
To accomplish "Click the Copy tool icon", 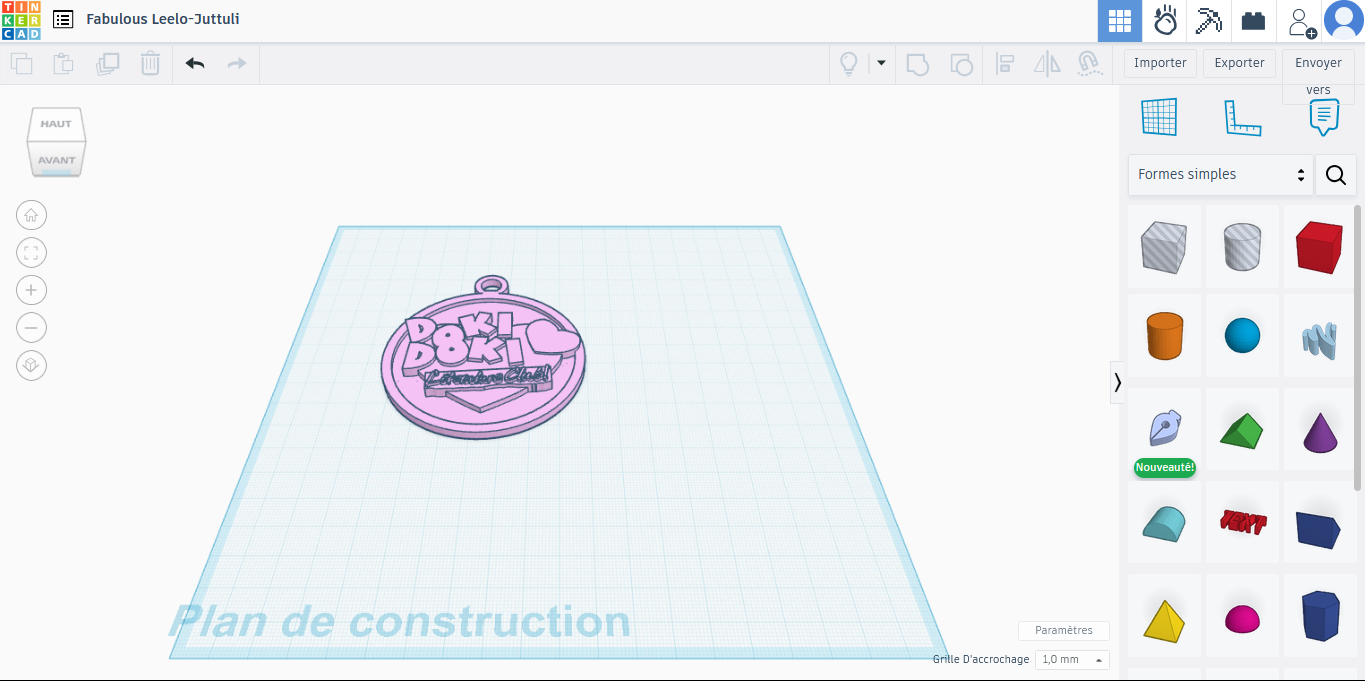I will tap(21, 64).
